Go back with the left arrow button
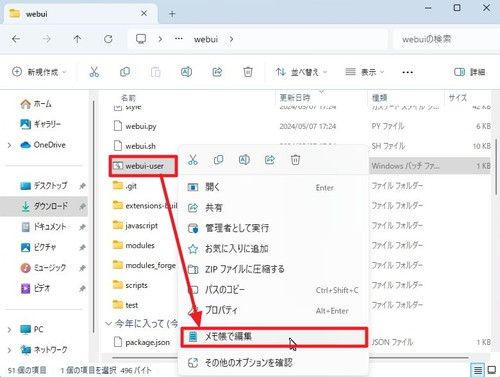Screen dimensions: 500x377 [x=16, y=39]
